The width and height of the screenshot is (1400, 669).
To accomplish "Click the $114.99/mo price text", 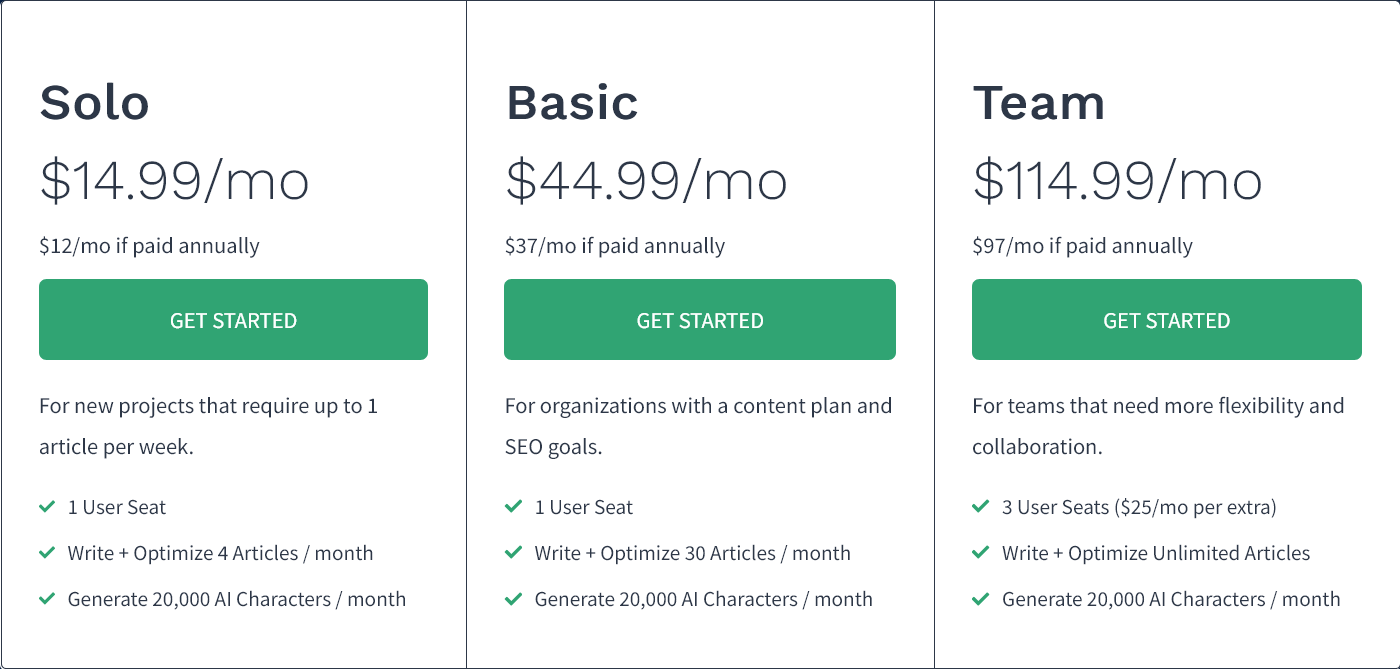I will click(x=1118, y=181).
